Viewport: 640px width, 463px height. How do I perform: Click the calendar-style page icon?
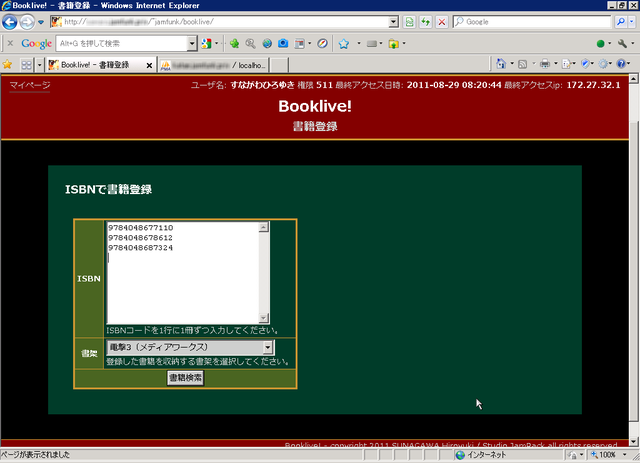pos(300,43)
